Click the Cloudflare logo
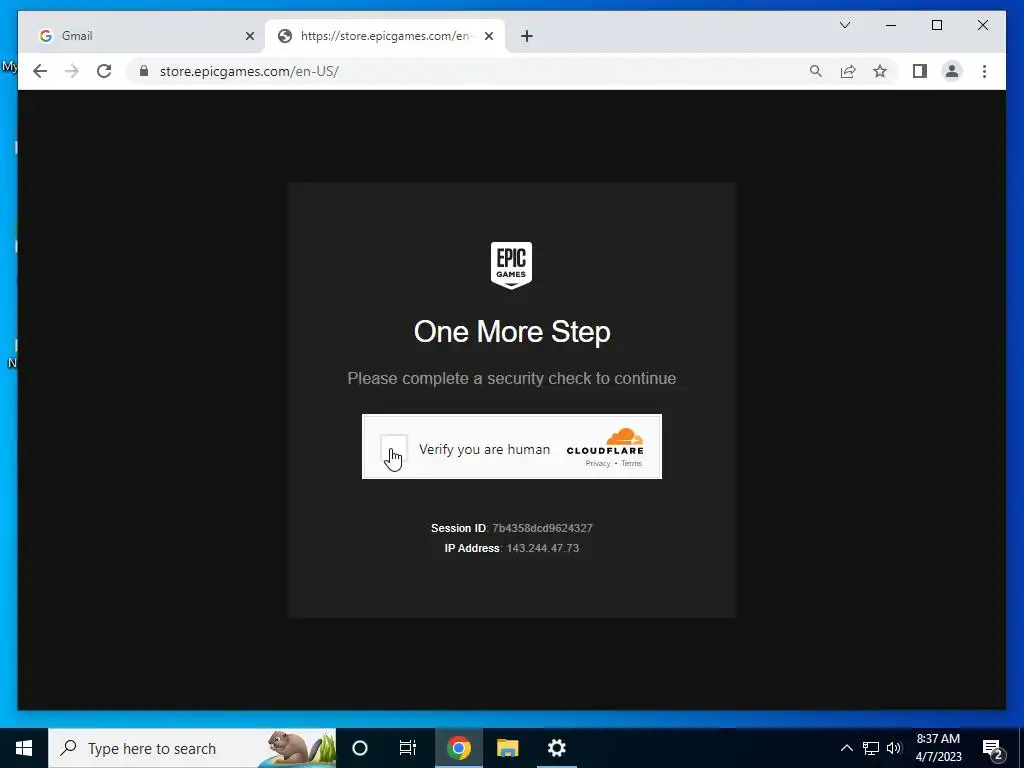Viewport: 1024px width, 768px height. tap(605, 441)
